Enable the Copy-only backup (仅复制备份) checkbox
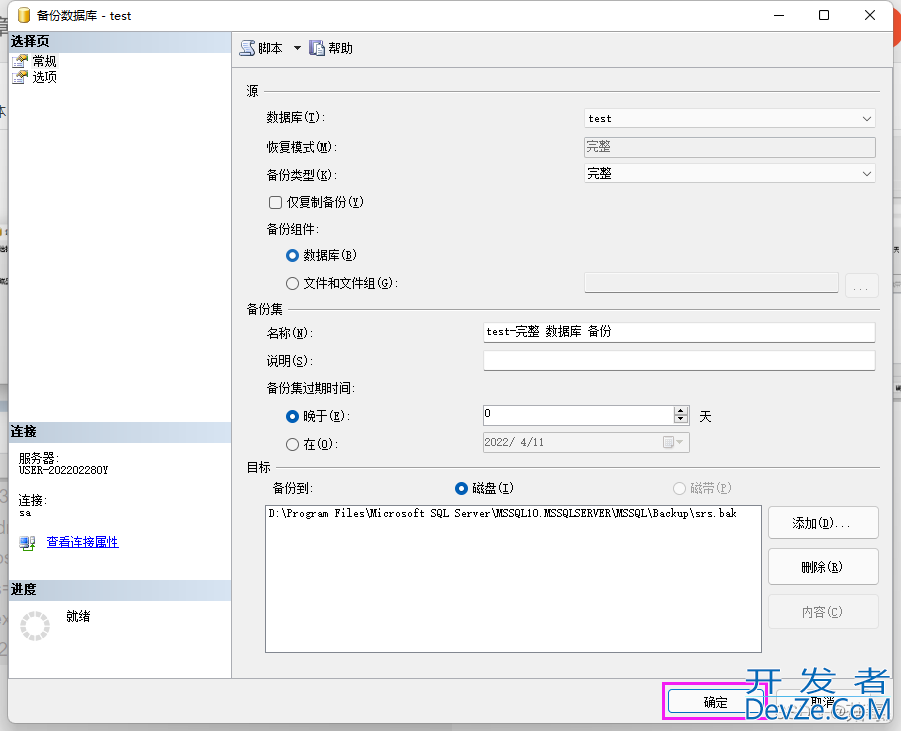The height and width of the screenshot is (731, 901). pos(276,202)
